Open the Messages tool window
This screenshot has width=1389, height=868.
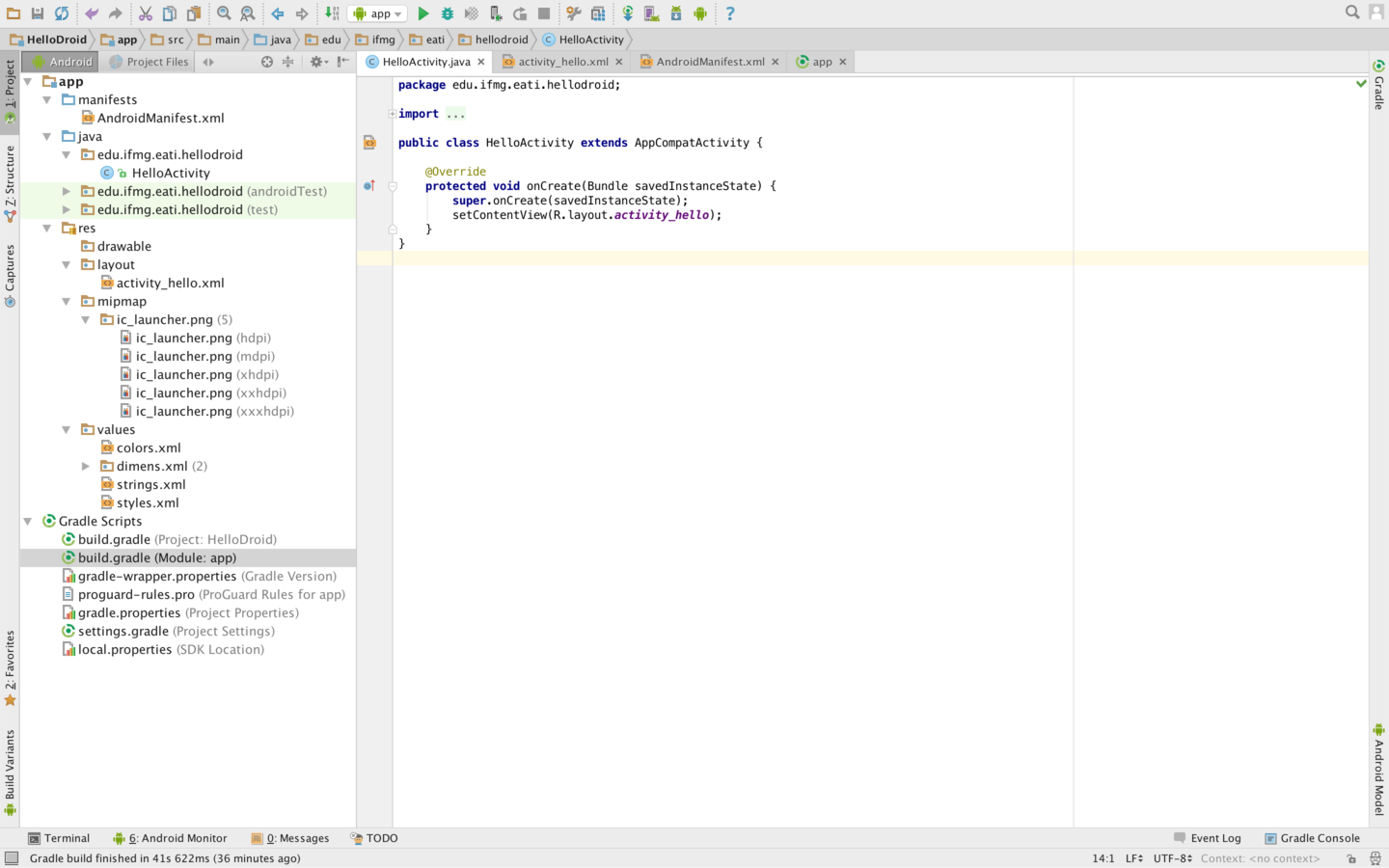290,838
